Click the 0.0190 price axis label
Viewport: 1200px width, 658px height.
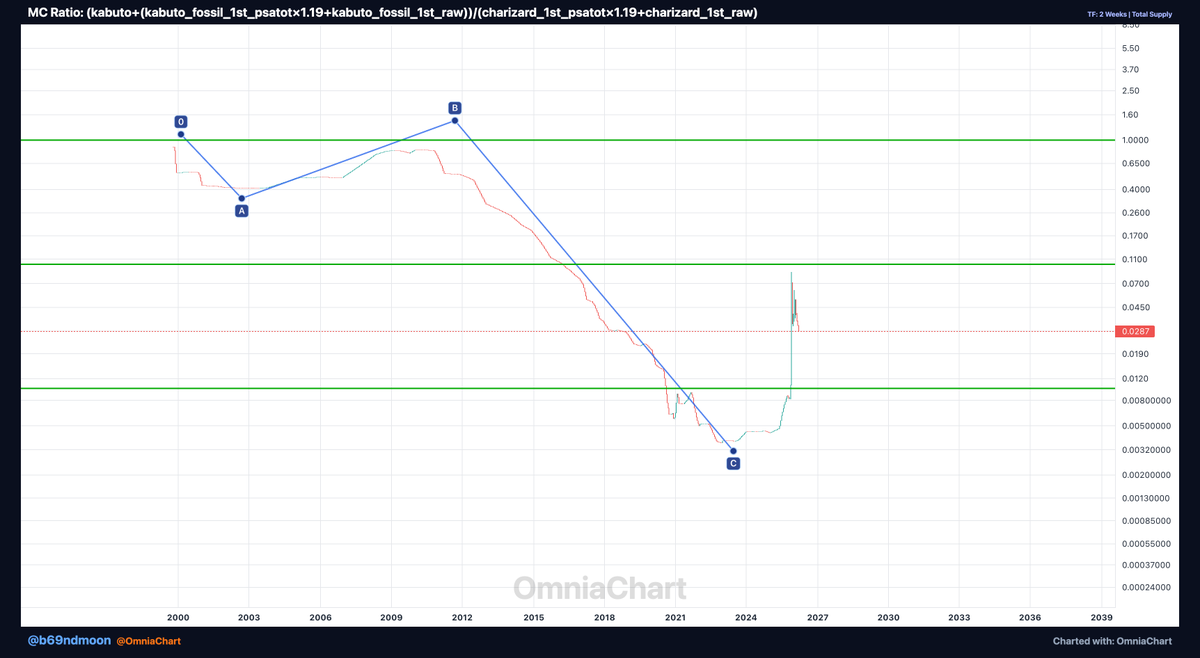point(1137,354)
